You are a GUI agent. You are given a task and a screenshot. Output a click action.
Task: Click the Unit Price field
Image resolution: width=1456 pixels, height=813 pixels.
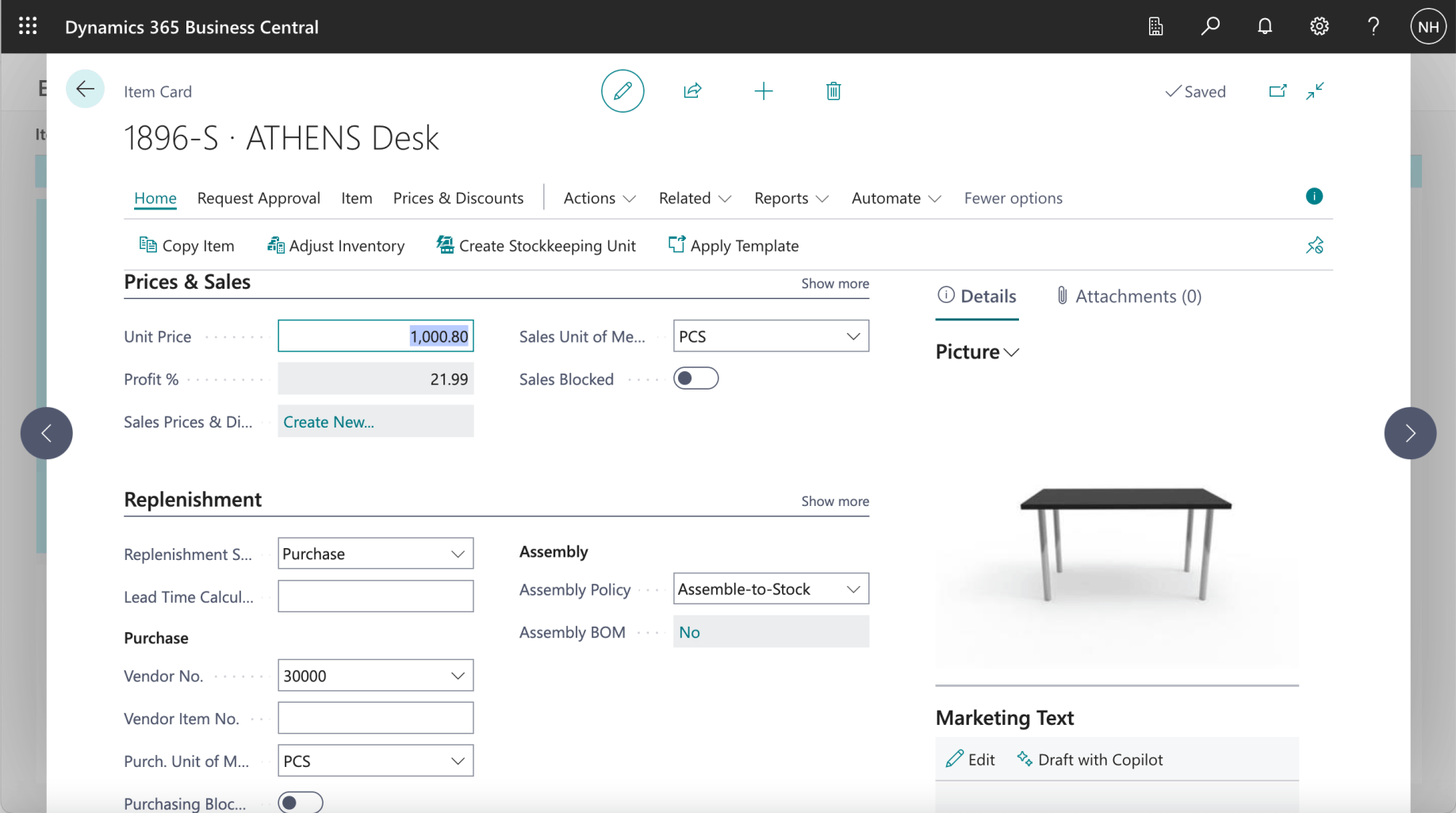[376, 336]
